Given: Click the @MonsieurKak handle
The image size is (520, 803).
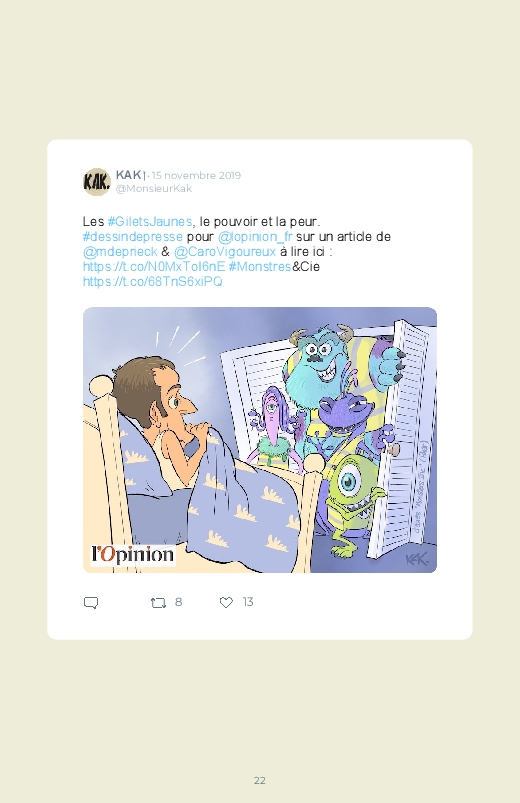Looking at the screenshot, I should pyautogui.click(x=154, y=188).
